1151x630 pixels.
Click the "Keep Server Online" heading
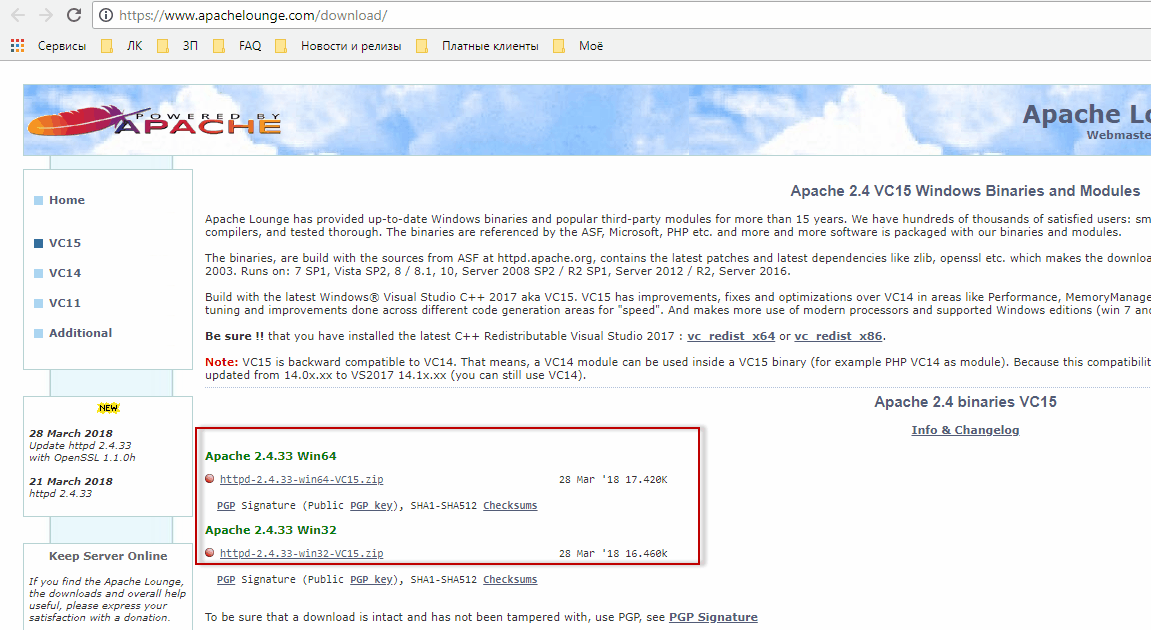108,557
